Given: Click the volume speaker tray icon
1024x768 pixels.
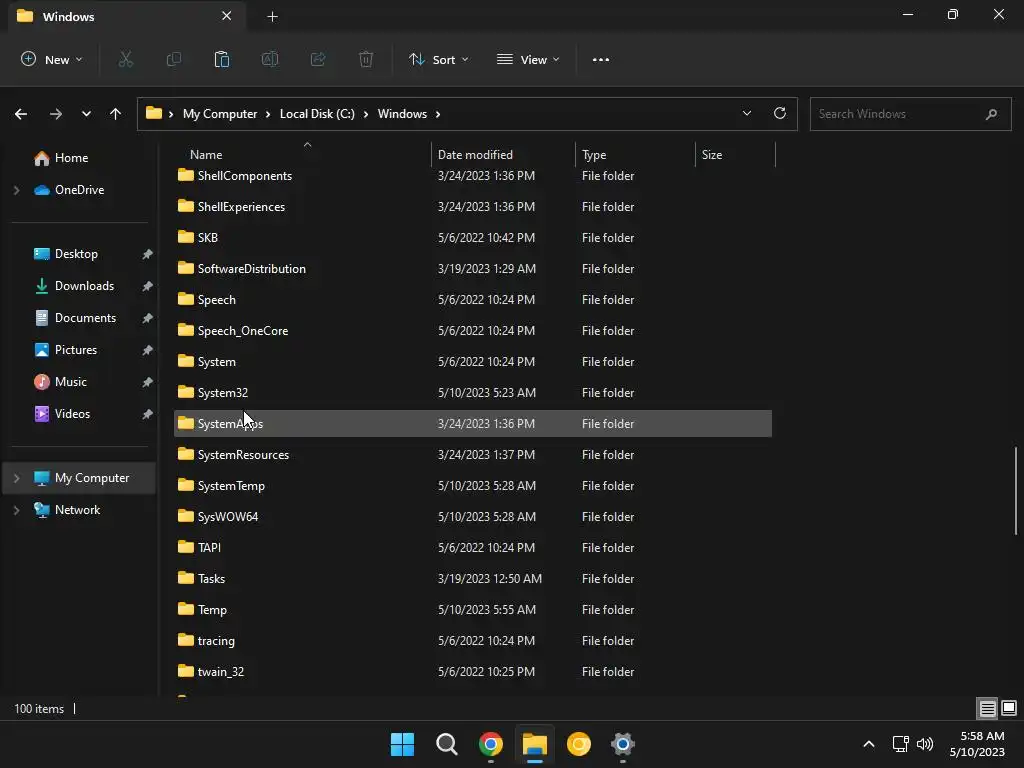Looking at the screenshot, I should (925, 744).
